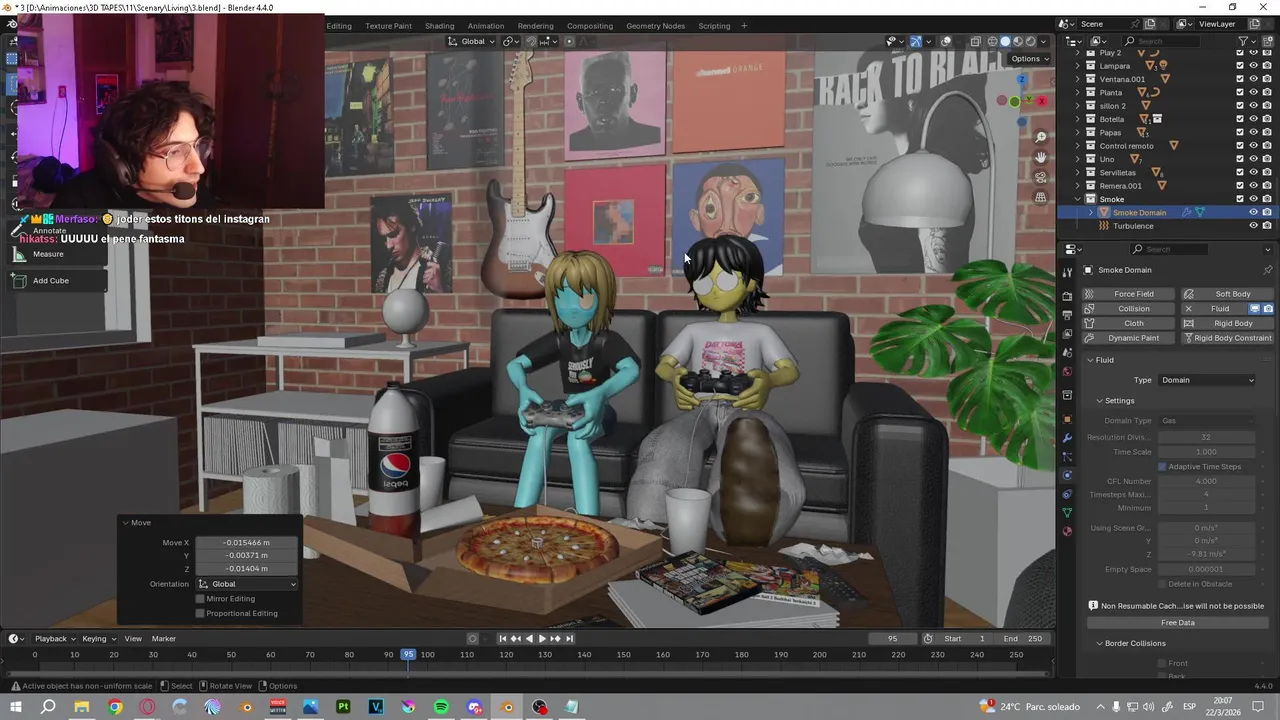
Task: Open the View Layer properties tab
Action: click(1067, 334)
